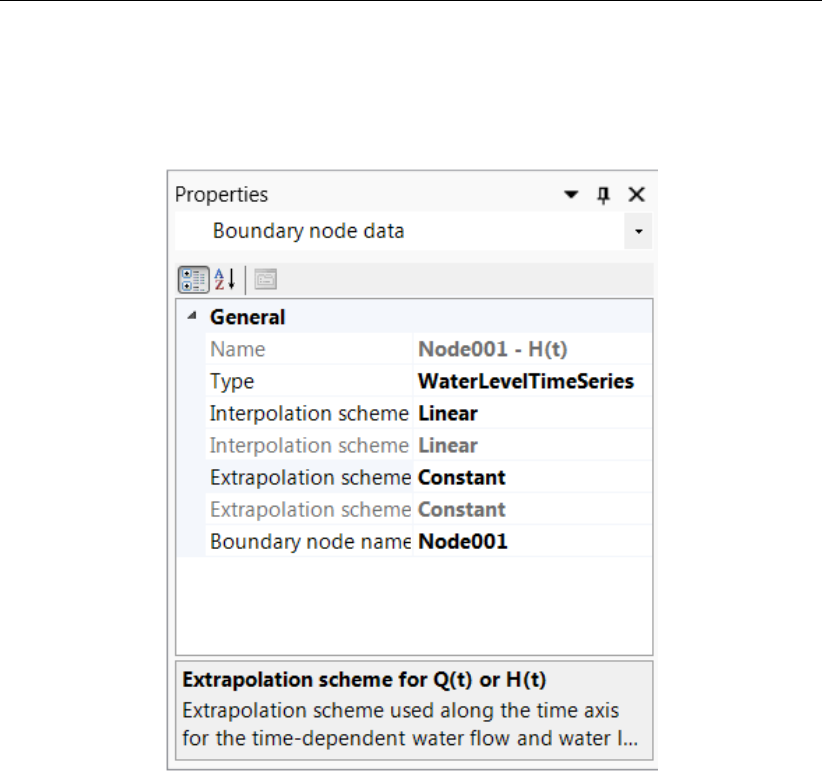Toggle auto-hide with the pin icon

point(603,195)
